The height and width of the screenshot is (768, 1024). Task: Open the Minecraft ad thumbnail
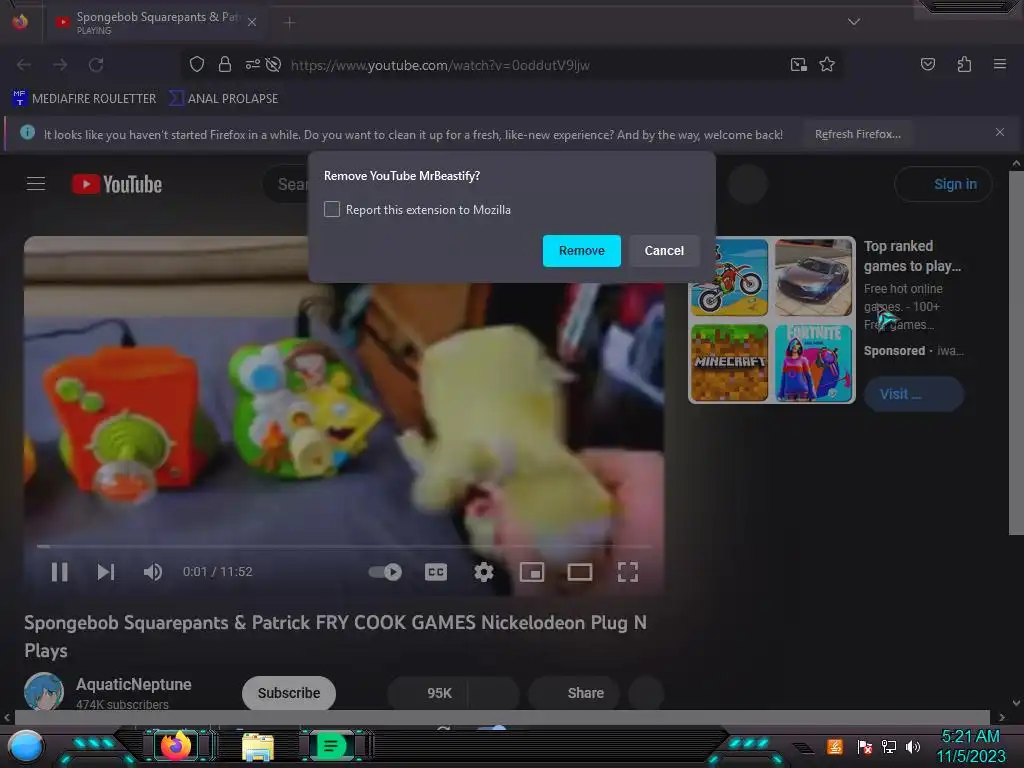coord(729,363)
